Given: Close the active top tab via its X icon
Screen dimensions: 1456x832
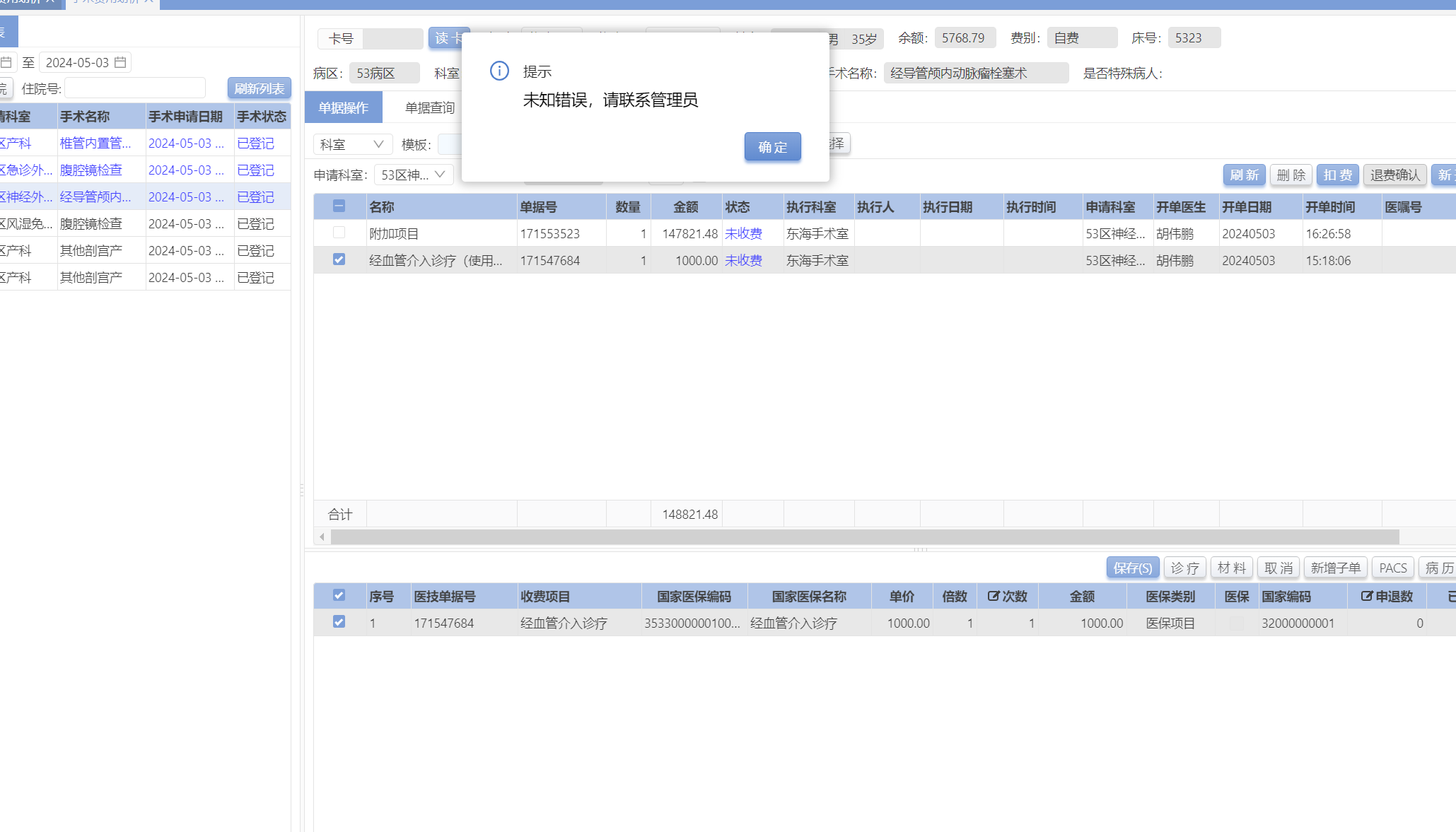Looking at the screenshot, I should [148, 1].
